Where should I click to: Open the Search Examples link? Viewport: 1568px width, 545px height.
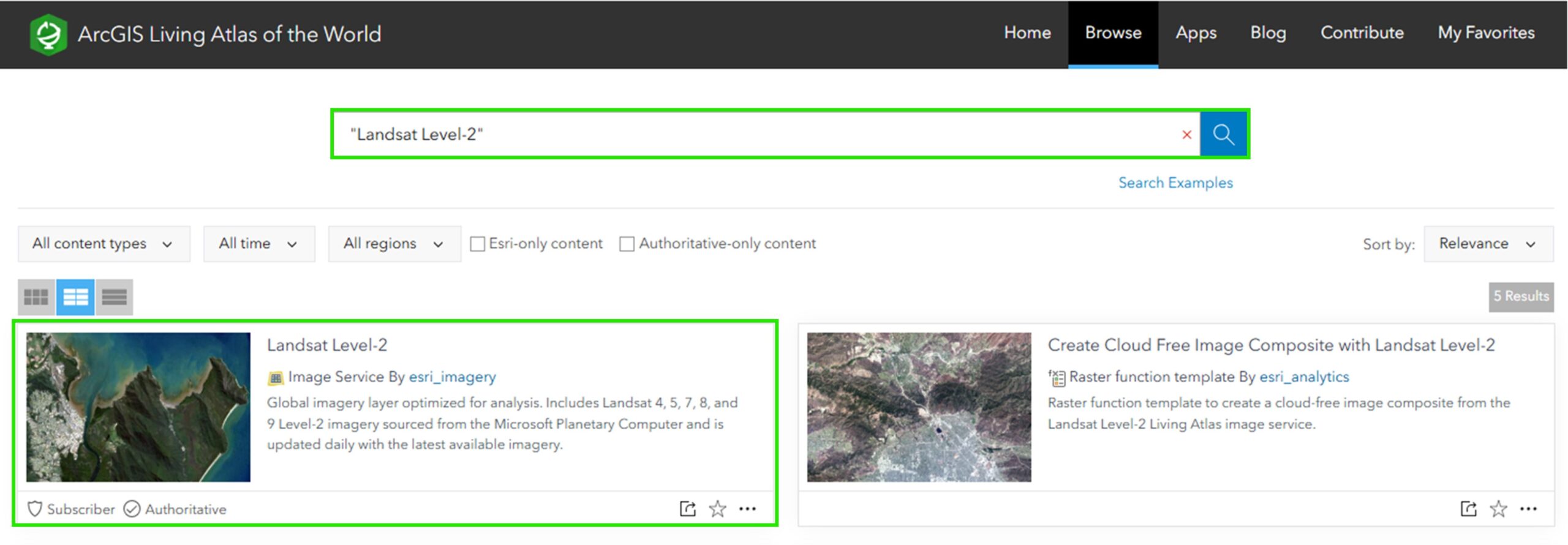tap(1175, 182)
